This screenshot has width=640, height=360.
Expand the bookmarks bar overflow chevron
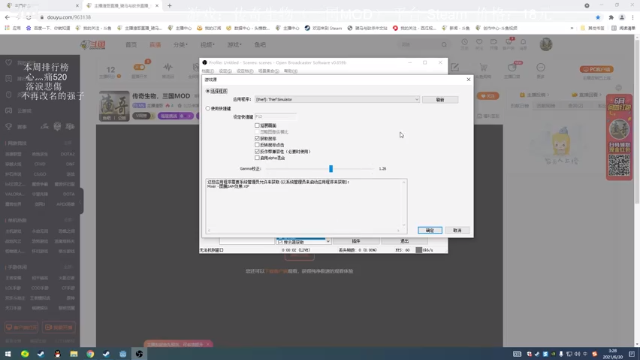571,28
